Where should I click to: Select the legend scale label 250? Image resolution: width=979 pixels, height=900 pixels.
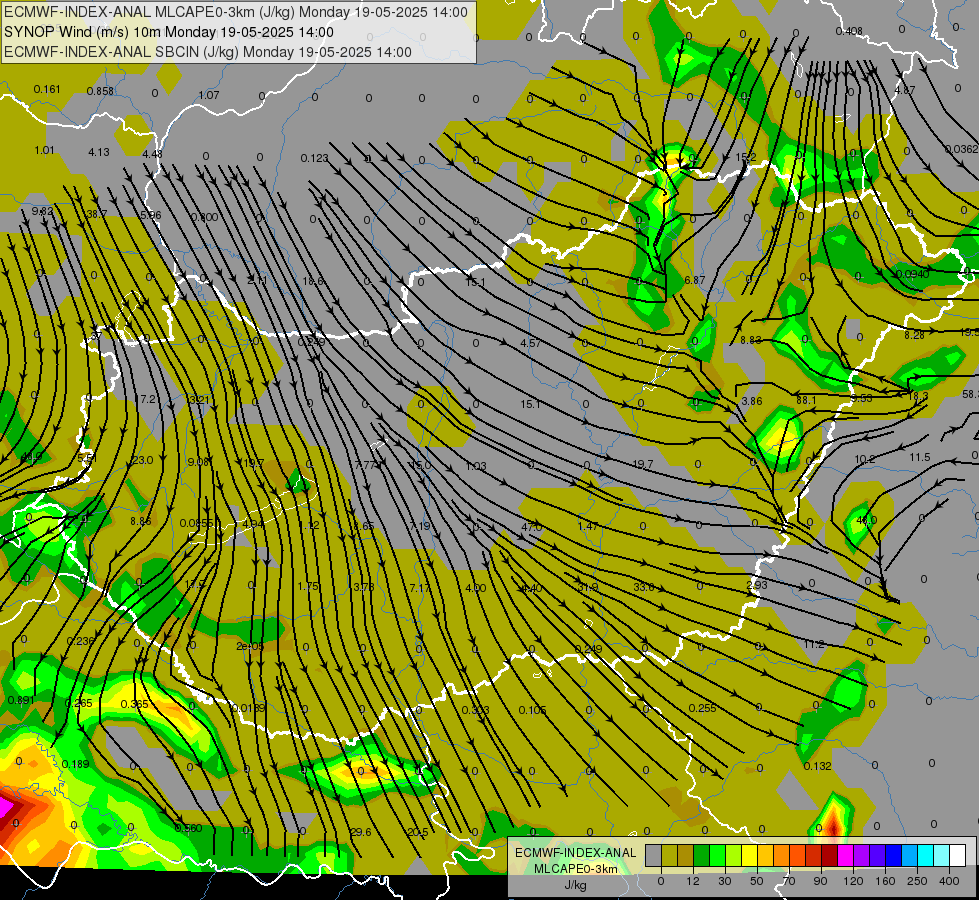pyautogui.click(x=917, y=881)
